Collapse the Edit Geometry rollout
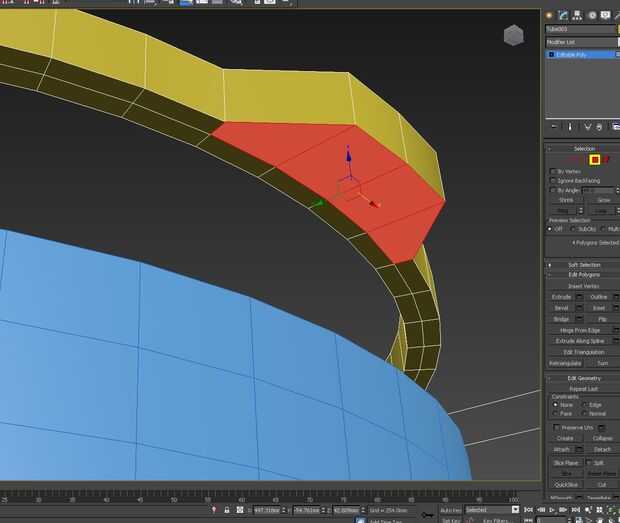 click(582, 378)
